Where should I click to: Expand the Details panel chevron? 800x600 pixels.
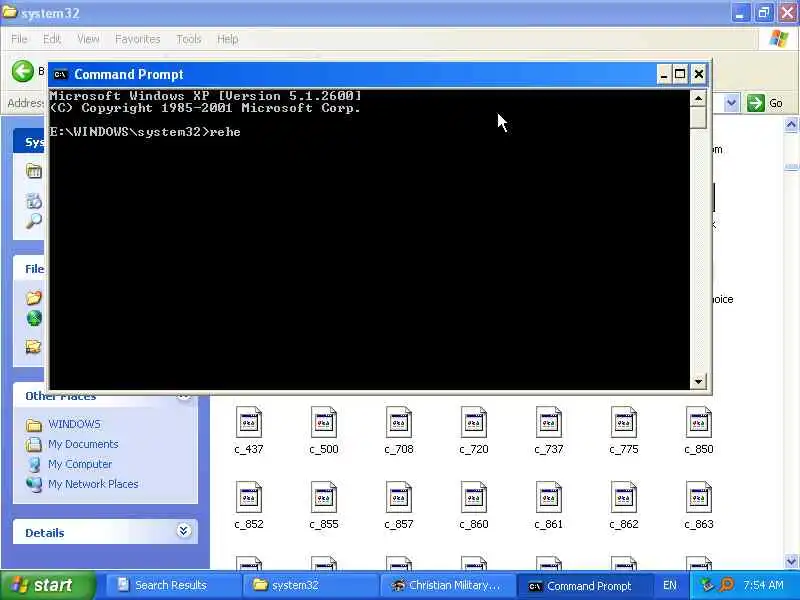[184, 531]
